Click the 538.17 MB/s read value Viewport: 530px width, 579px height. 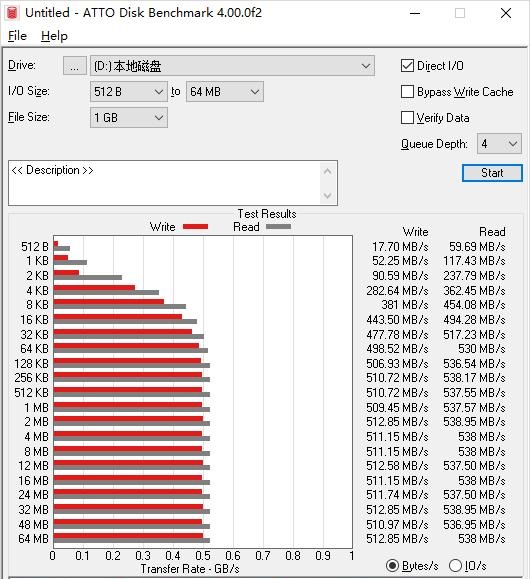pyautogui.click(x=474, y=378)
